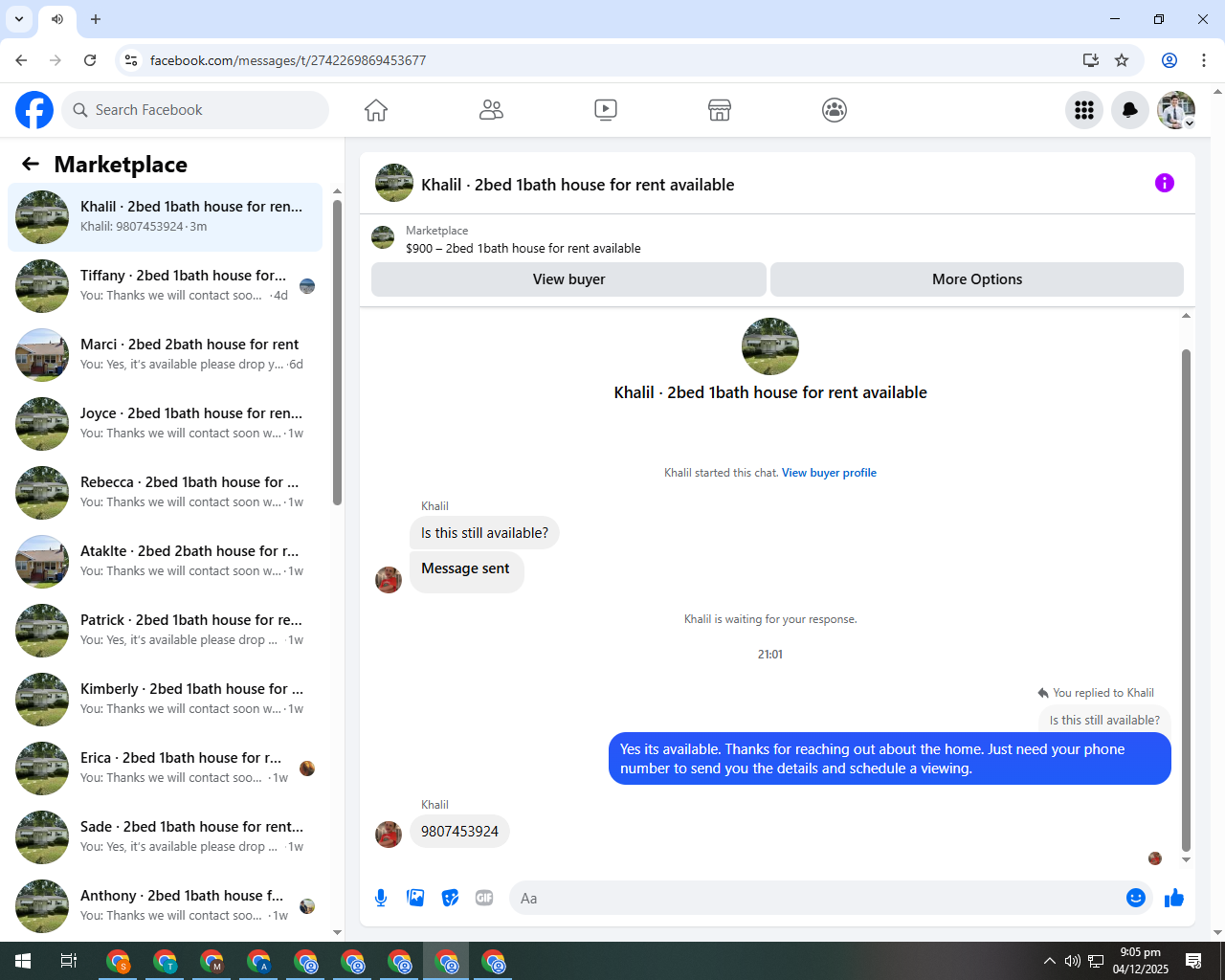Bookmark this page with star icon
The image size is (1225, 980).
[1122, 60]
